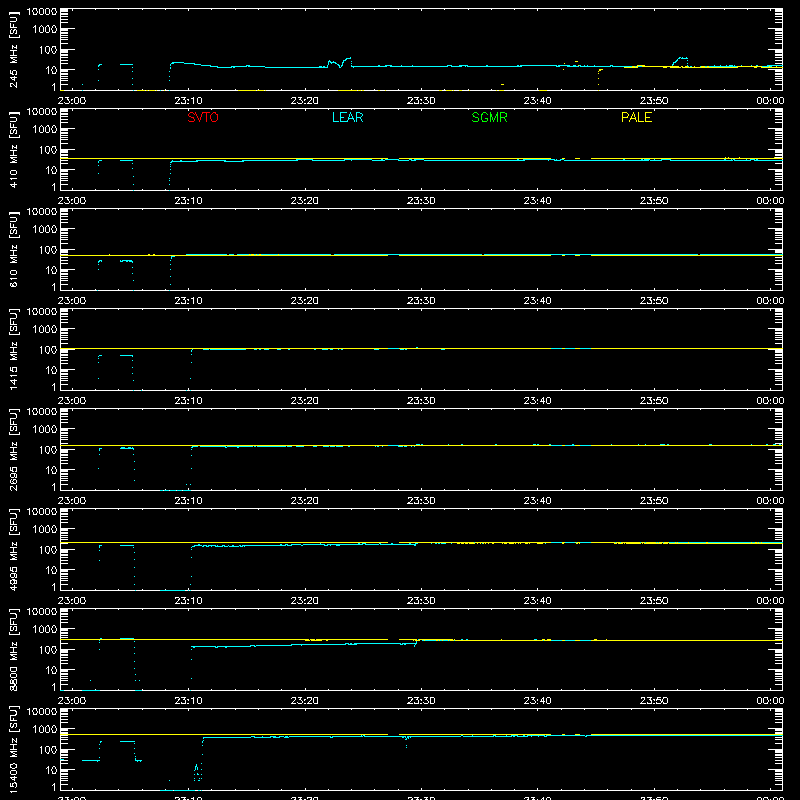This screenshot has width=800, height=800.
Task: Click the 245 MHz cyan bump near 23:52
Action: point(680,61)
